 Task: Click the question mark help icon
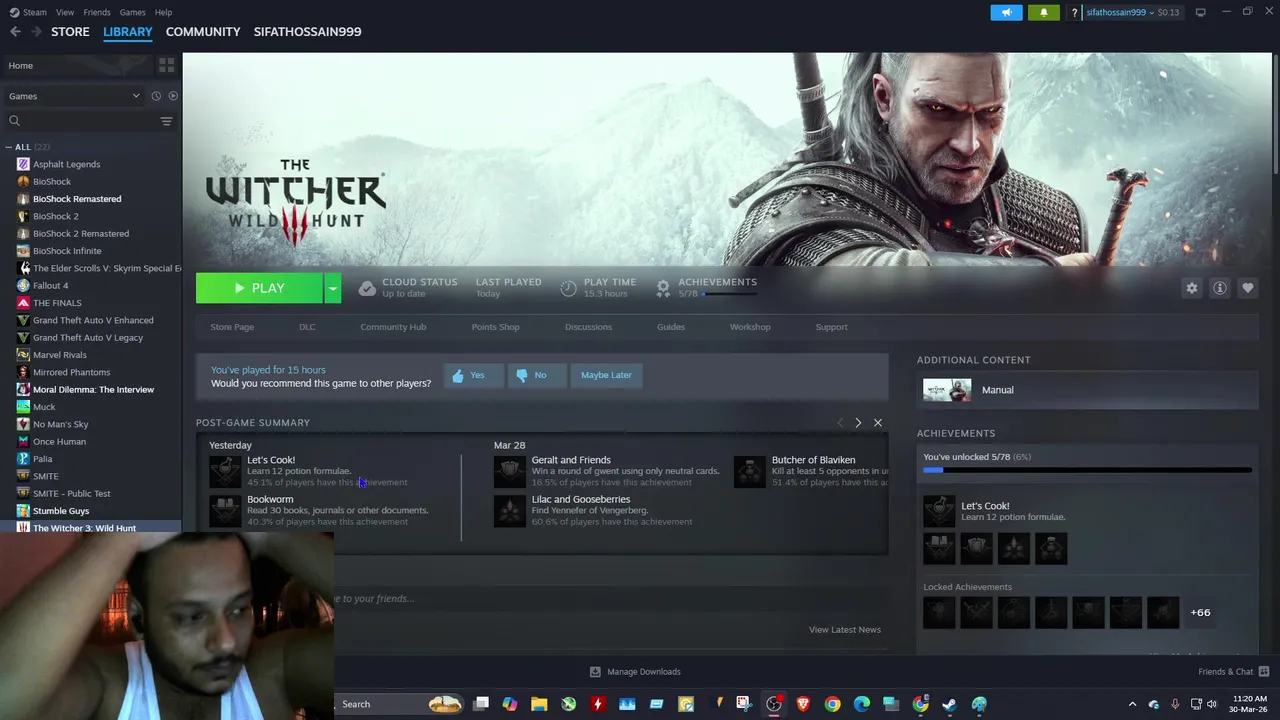(x=1074, y=13)
